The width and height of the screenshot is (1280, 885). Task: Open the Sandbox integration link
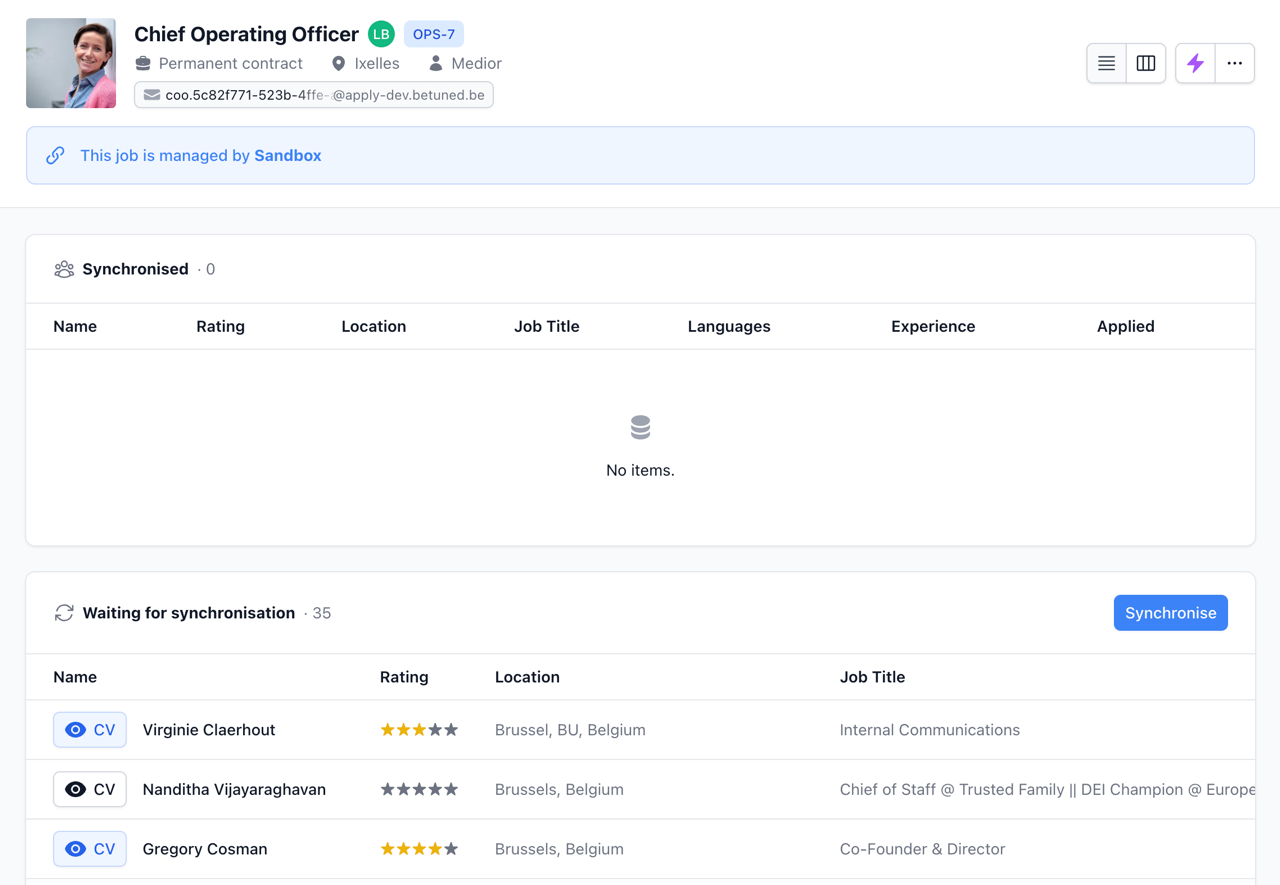287,155
